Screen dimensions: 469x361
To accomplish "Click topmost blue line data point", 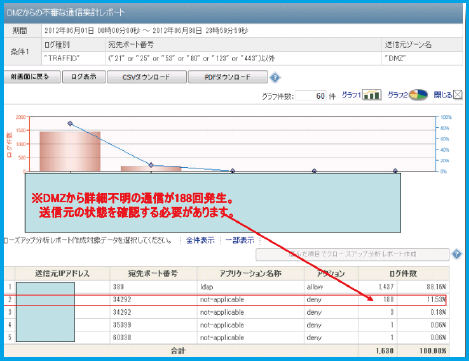I will tap(70, 123).
